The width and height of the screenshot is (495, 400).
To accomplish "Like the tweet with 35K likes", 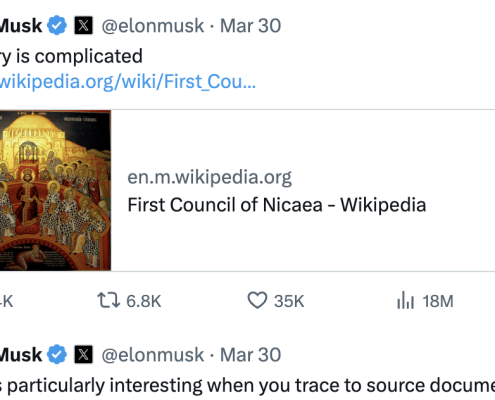I will tap(257, 300).
